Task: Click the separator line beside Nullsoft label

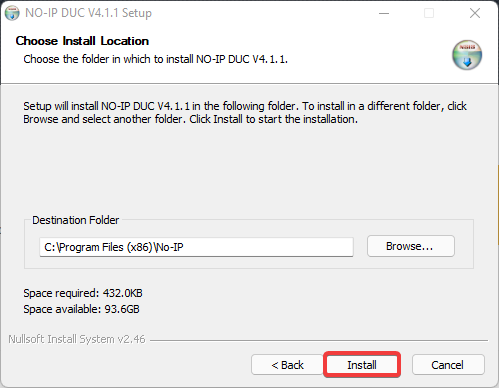Action: pos(319,340)
